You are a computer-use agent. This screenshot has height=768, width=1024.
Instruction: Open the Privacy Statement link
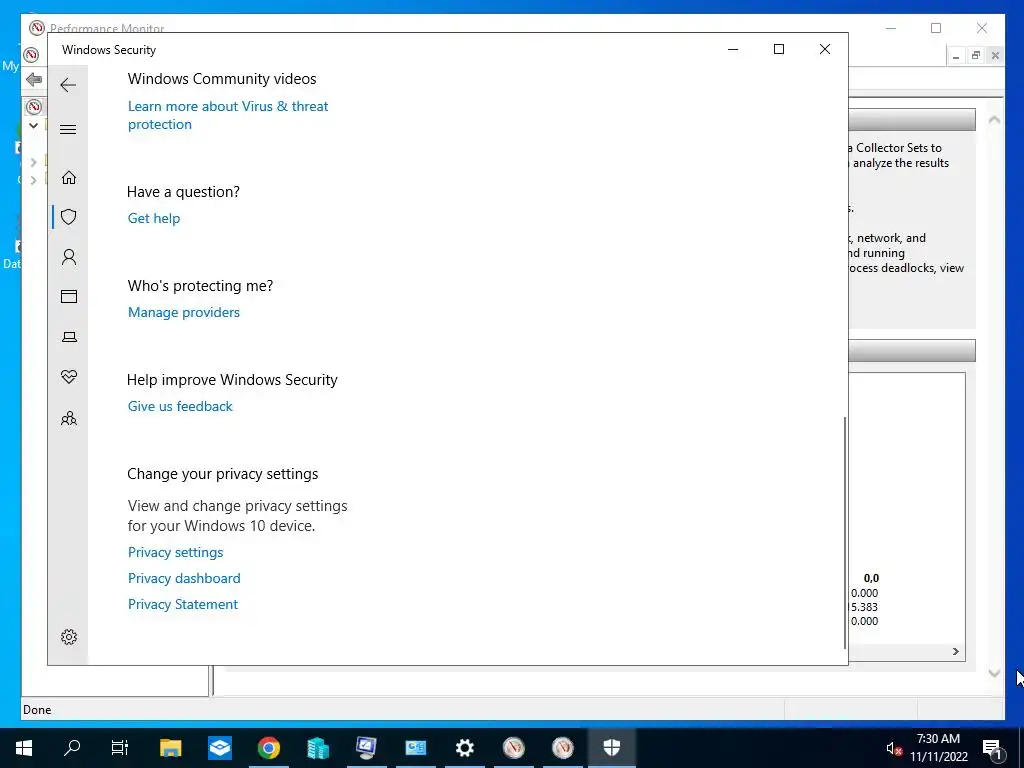point(183,604)
